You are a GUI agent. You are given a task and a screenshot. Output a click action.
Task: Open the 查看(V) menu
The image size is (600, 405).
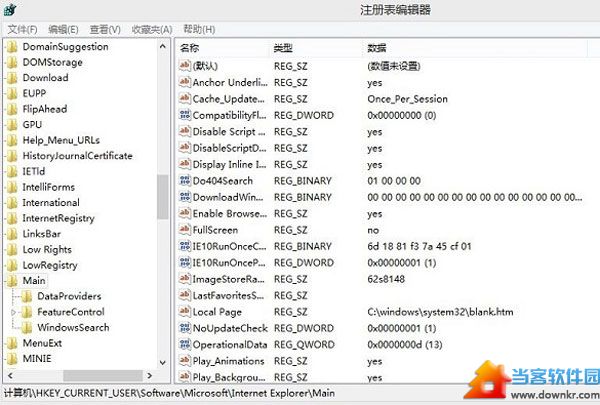[105, 29]
